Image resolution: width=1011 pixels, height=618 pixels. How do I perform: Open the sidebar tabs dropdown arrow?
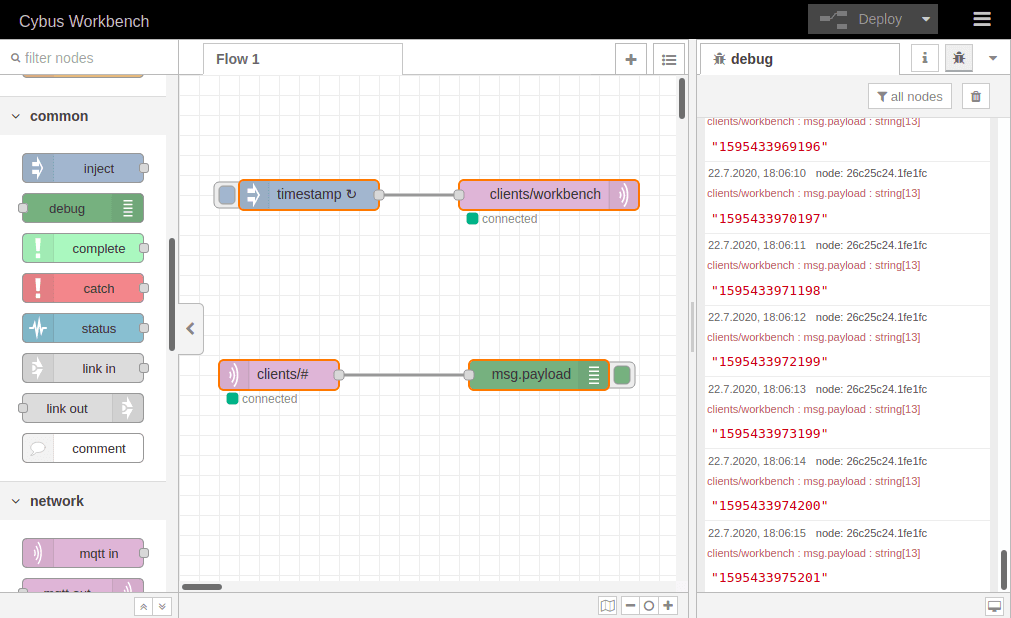coord(993,58)
